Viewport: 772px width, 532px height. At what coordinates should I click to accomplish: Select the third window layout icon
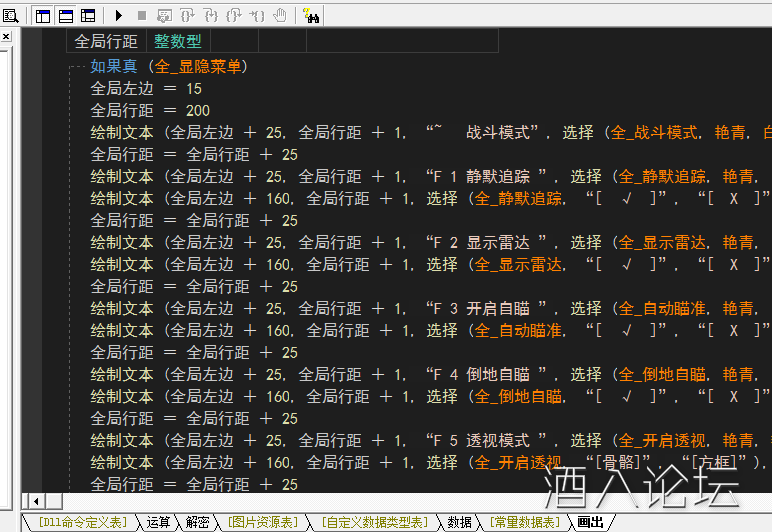click(88, 15)
